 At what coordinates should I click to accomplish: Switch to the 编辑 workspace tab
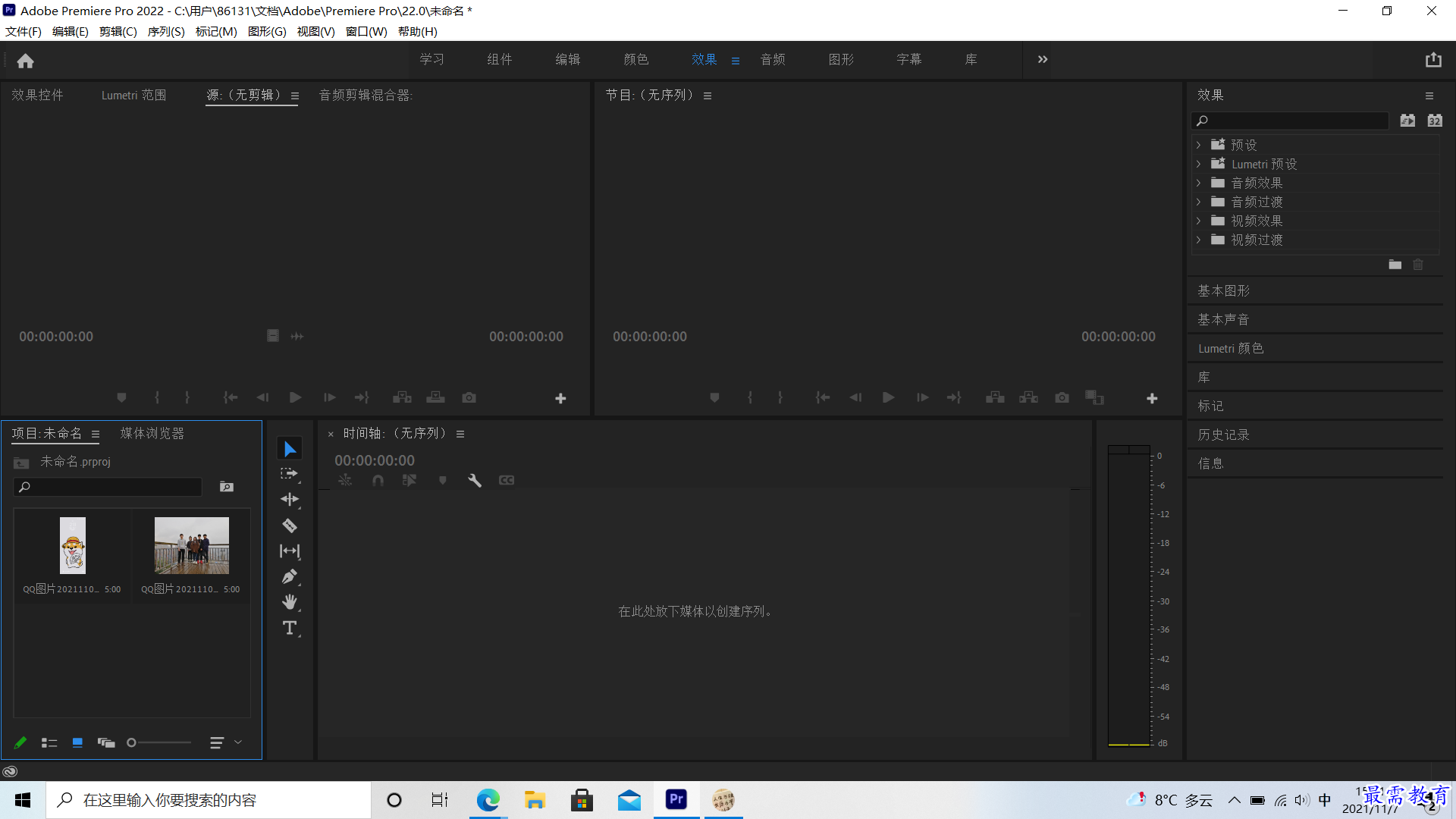tap(567, 59)
